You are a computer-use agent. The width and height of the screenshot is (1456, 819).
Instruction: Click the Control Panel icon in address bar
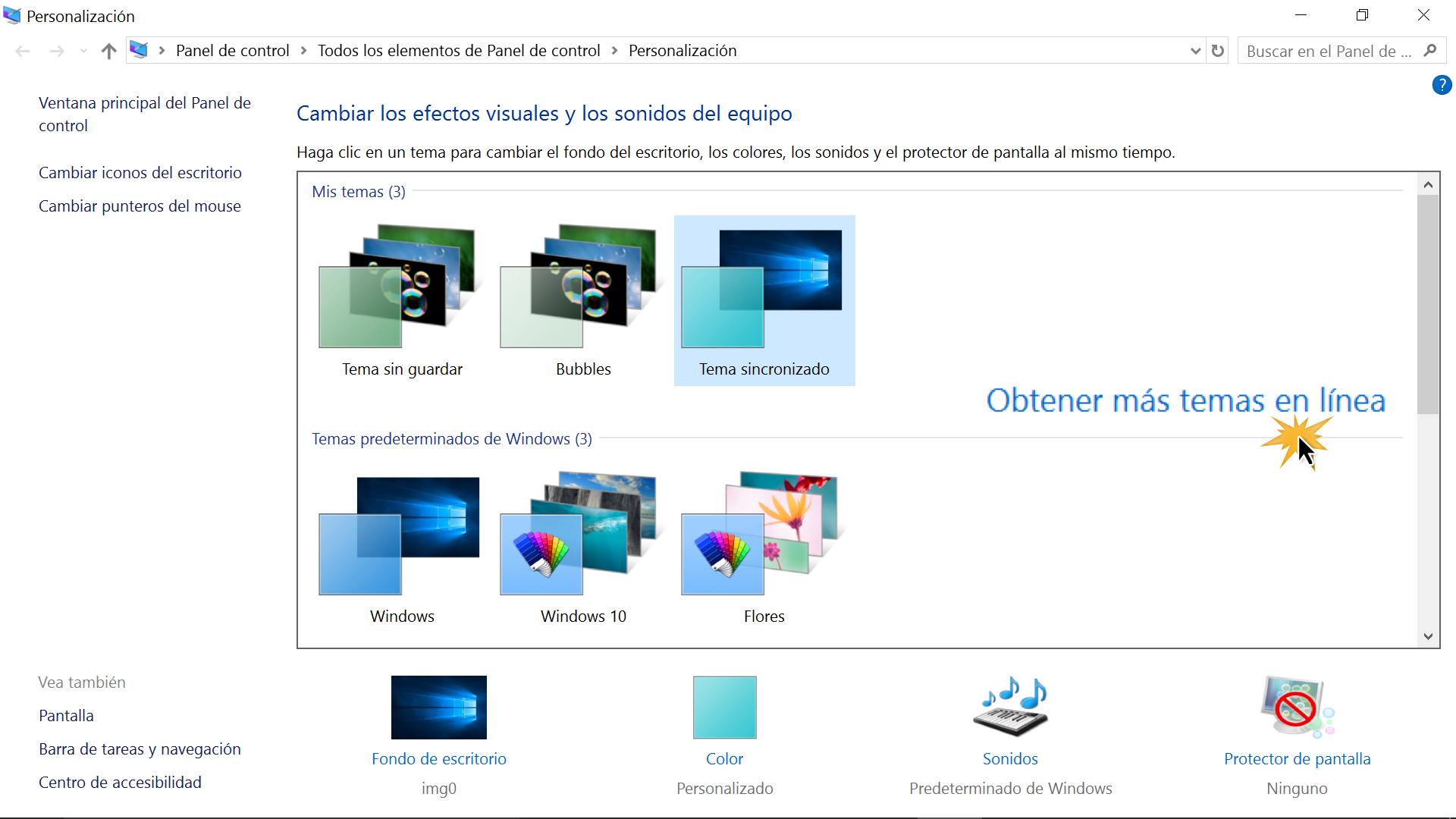click(x=139, y=50)
